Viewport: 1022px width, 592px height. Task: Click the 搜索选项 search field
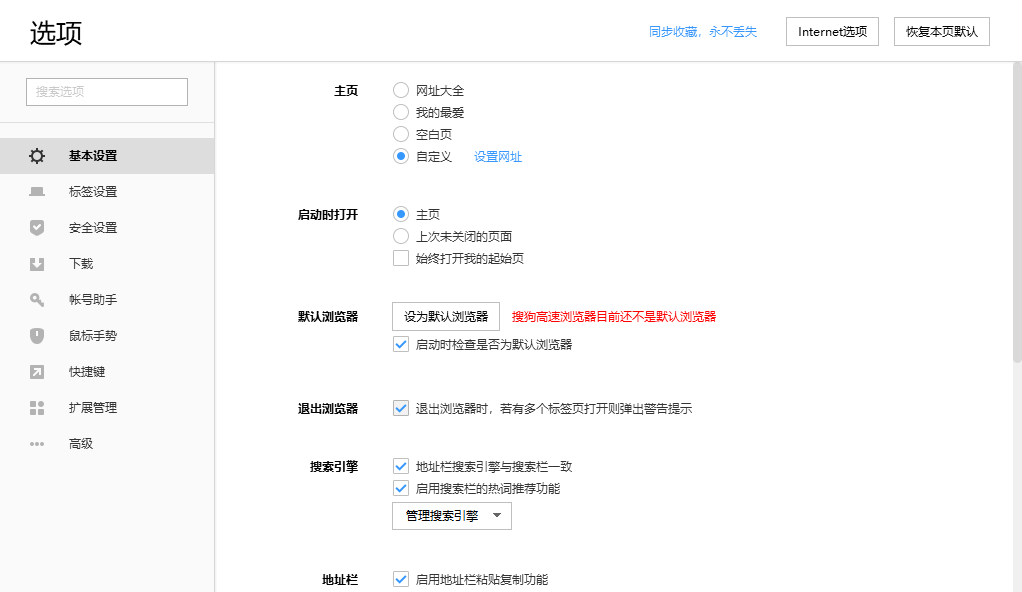107,92
